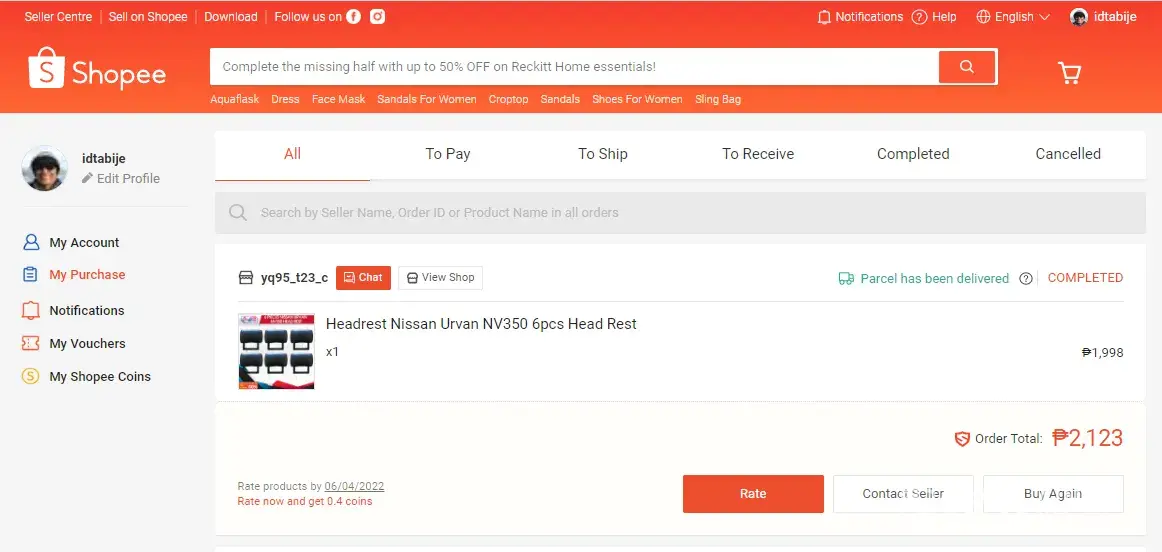Open My Account in sidebar
Image resolution: width=1162 pixels, height=552 pixels.
pyautogui.click(x=84, y=242)
